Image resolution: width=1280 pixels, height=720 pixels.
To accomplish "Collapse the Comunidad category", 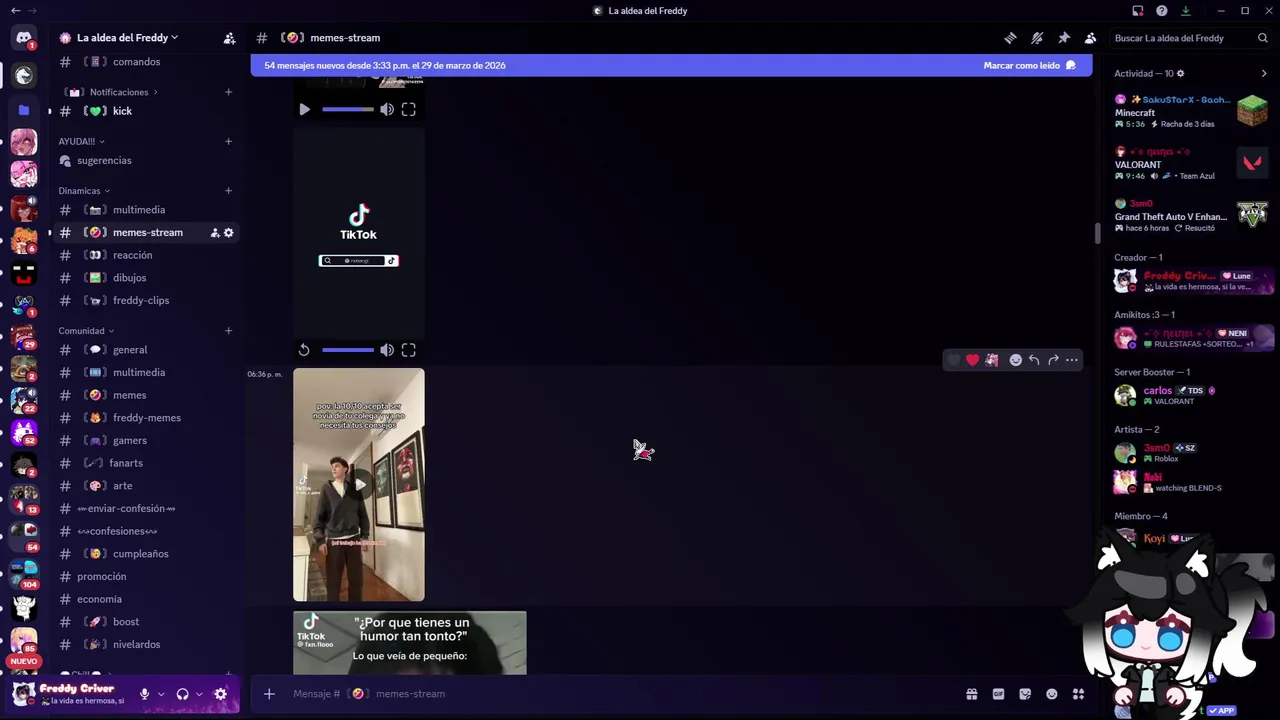I will [x=86, y=331].
